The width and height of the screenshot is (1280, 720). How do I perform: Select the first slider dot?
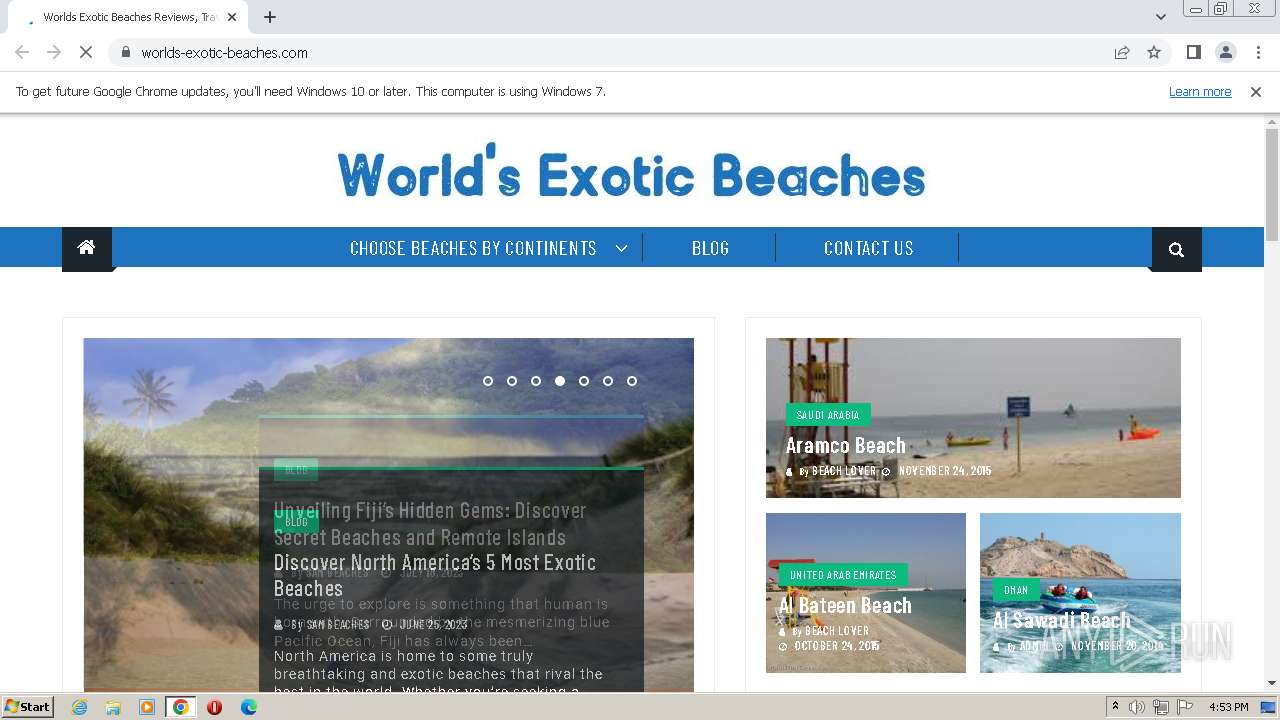pyautogui.click(x=488, y=381)
